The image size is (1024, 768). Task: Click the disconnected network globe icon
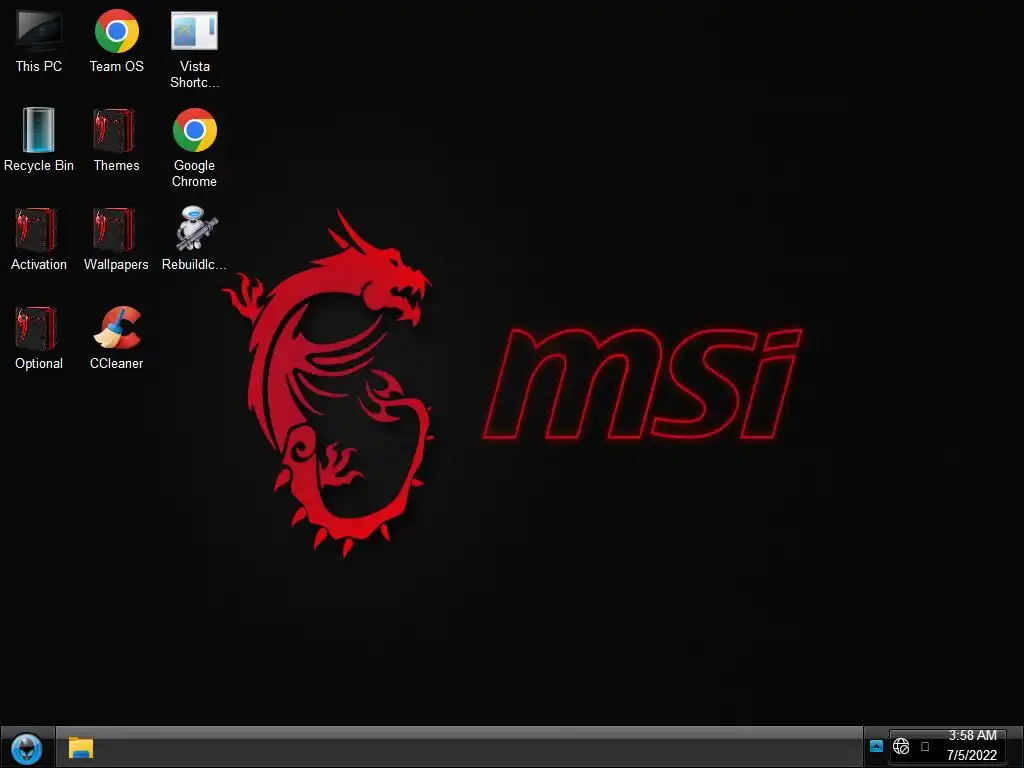(901, 746)
